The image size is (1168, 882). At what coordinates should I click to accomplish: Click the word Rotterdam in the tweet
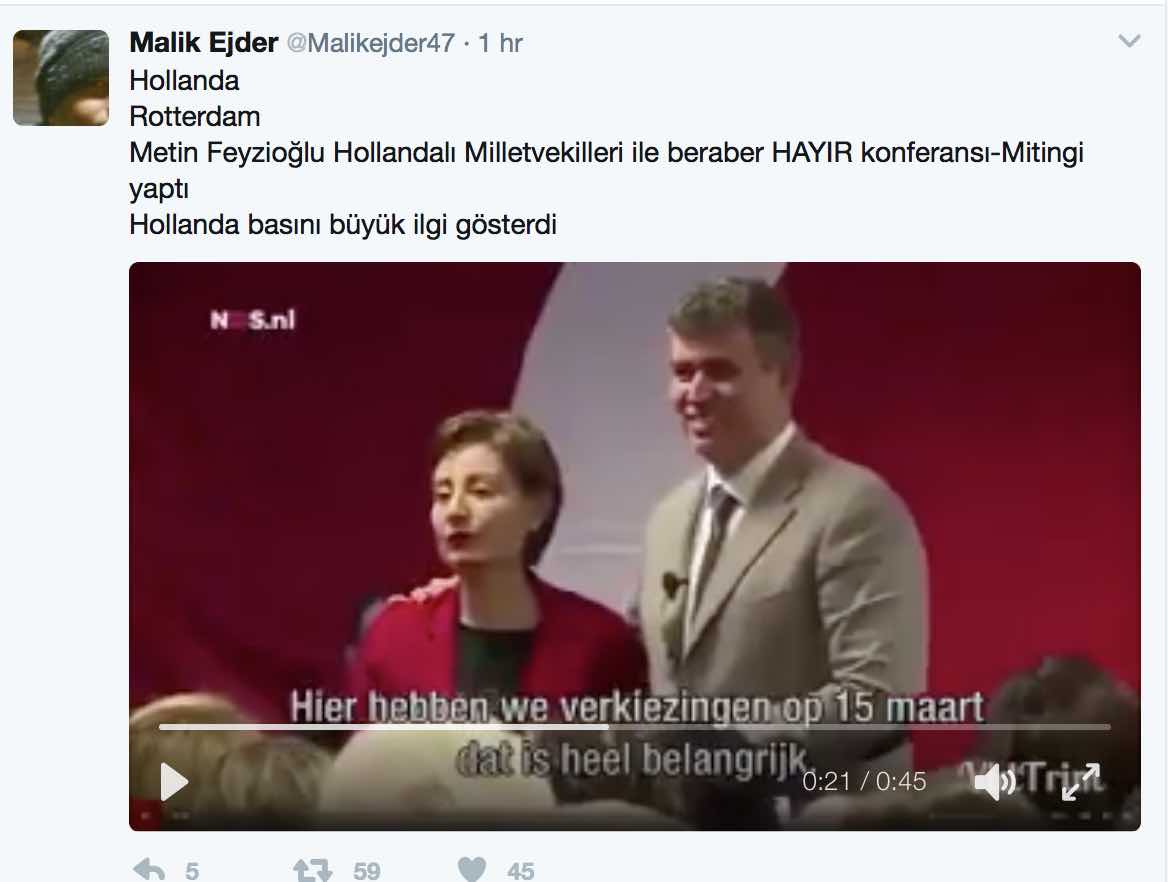pyautogui.click(x=195, y=117)
